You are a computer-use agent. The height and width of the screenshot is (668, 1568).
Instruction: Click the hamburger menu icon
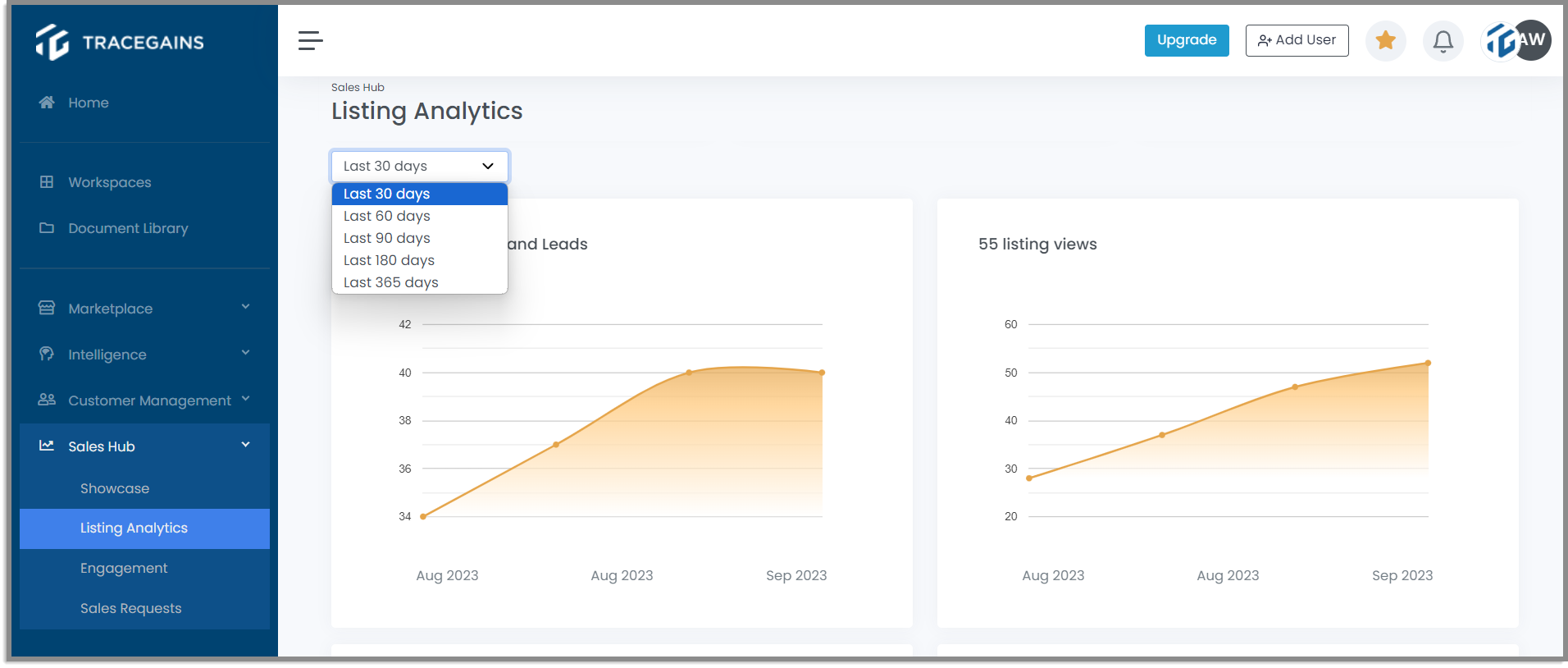pos(310,40)
